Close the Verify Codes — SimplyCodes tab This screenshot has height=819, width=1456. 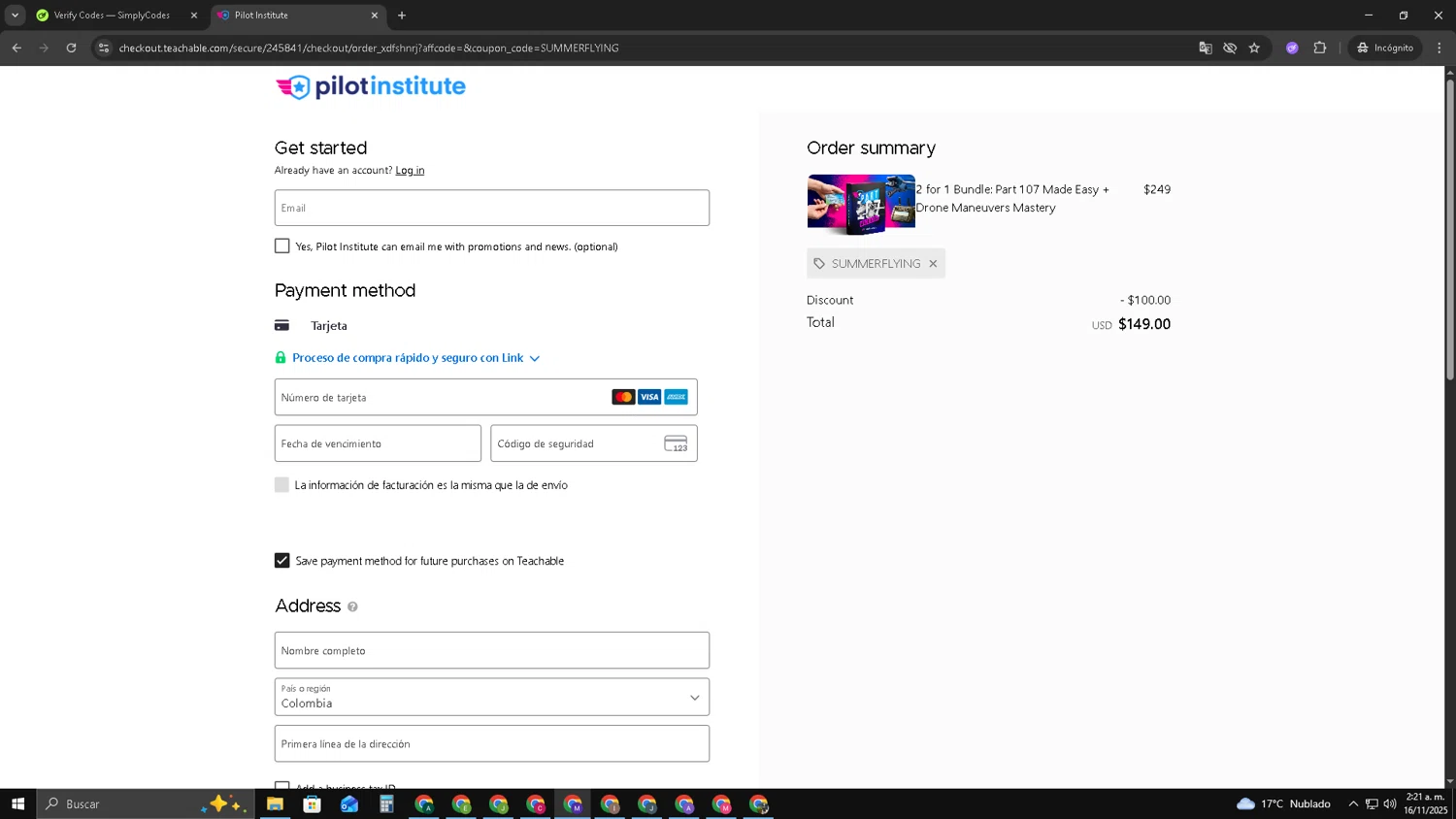coord(194,16)
